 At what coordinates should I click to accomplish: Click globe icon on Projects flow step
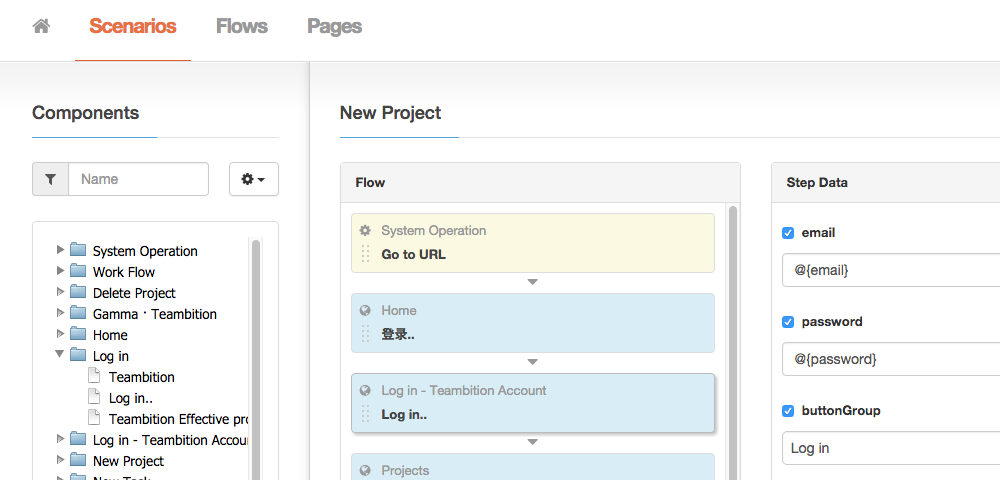(x=365, y=471)
